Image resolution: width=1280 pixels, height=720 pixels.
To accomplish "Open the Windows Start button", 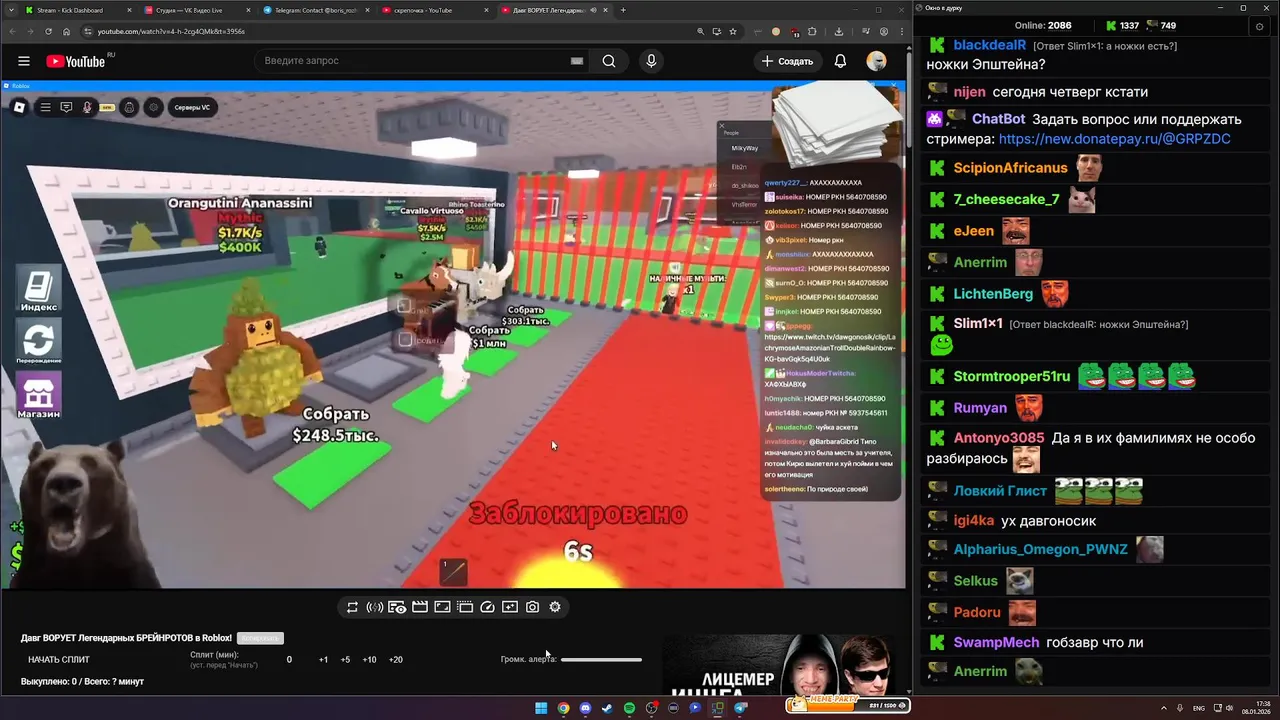I will (541, 708).
